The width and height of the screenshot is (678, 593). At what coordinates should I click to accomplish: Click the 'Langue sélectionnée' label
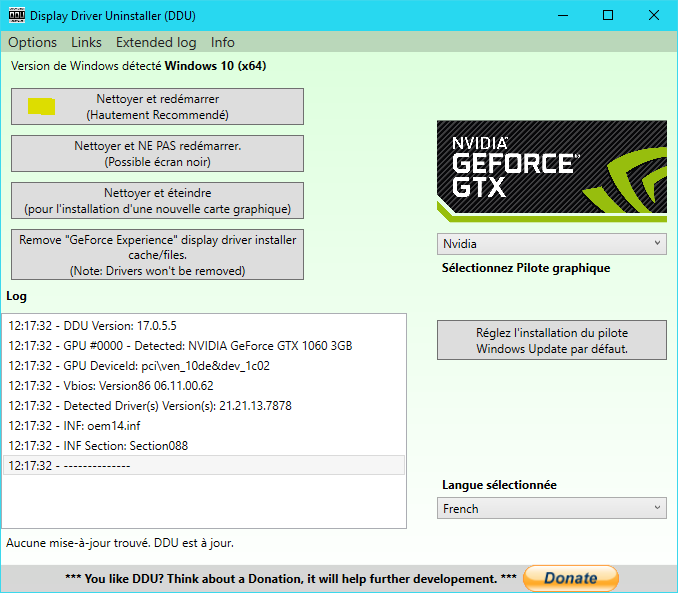pyautogui.click(x=499, y=485)
